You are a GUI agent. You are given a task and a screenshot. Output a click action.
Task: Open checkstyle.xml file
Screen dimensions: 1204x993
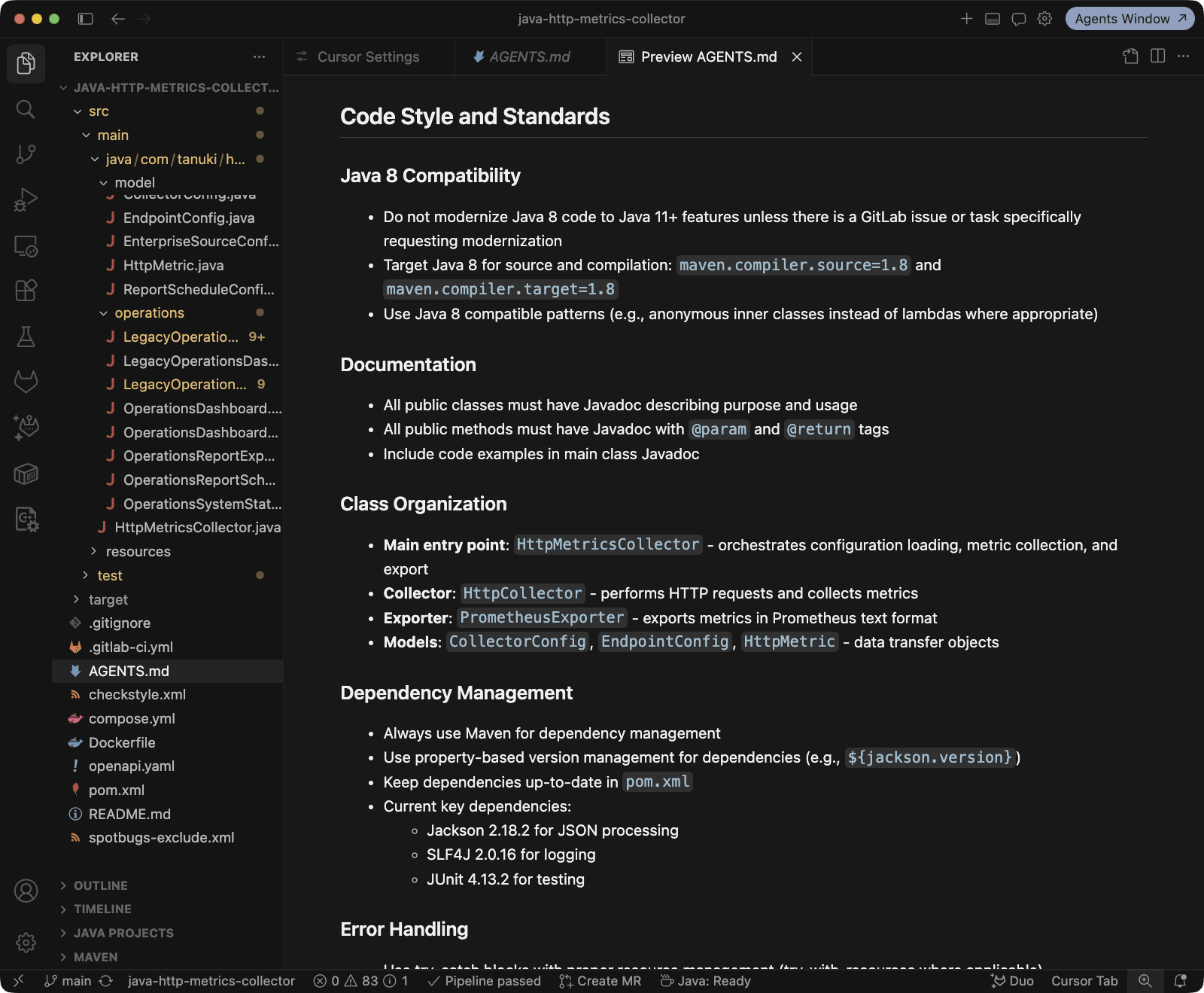tap(168, 695)
